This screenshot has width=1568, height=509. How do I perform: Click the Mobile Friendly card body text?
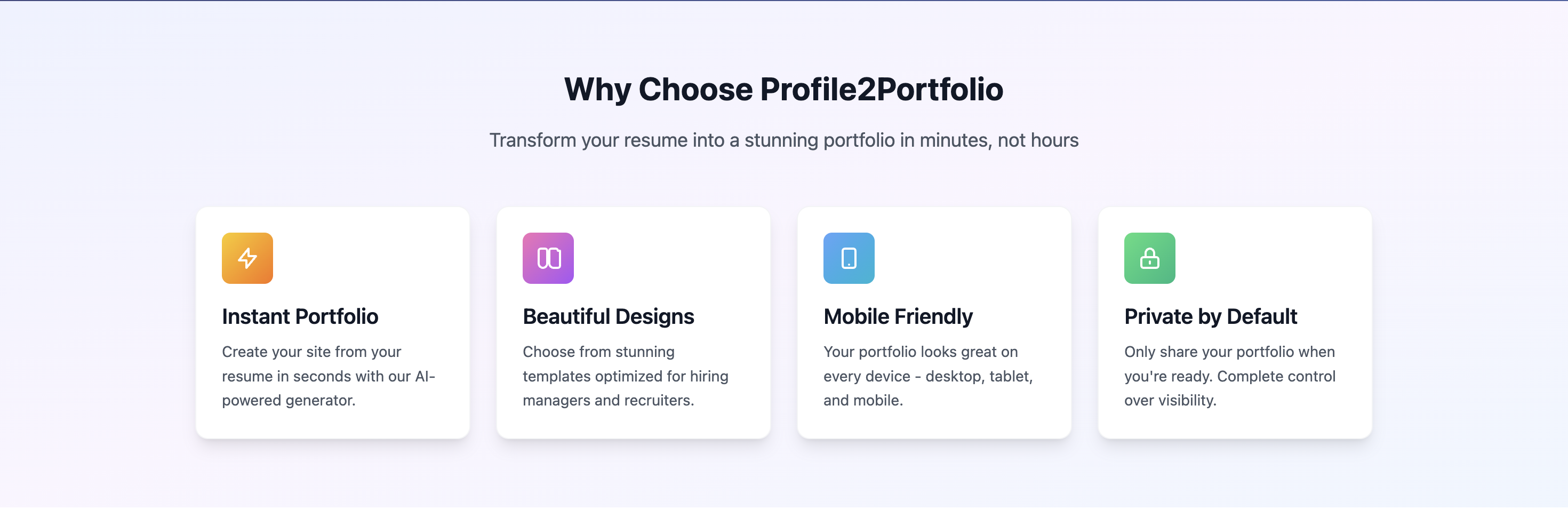[927, 376]
